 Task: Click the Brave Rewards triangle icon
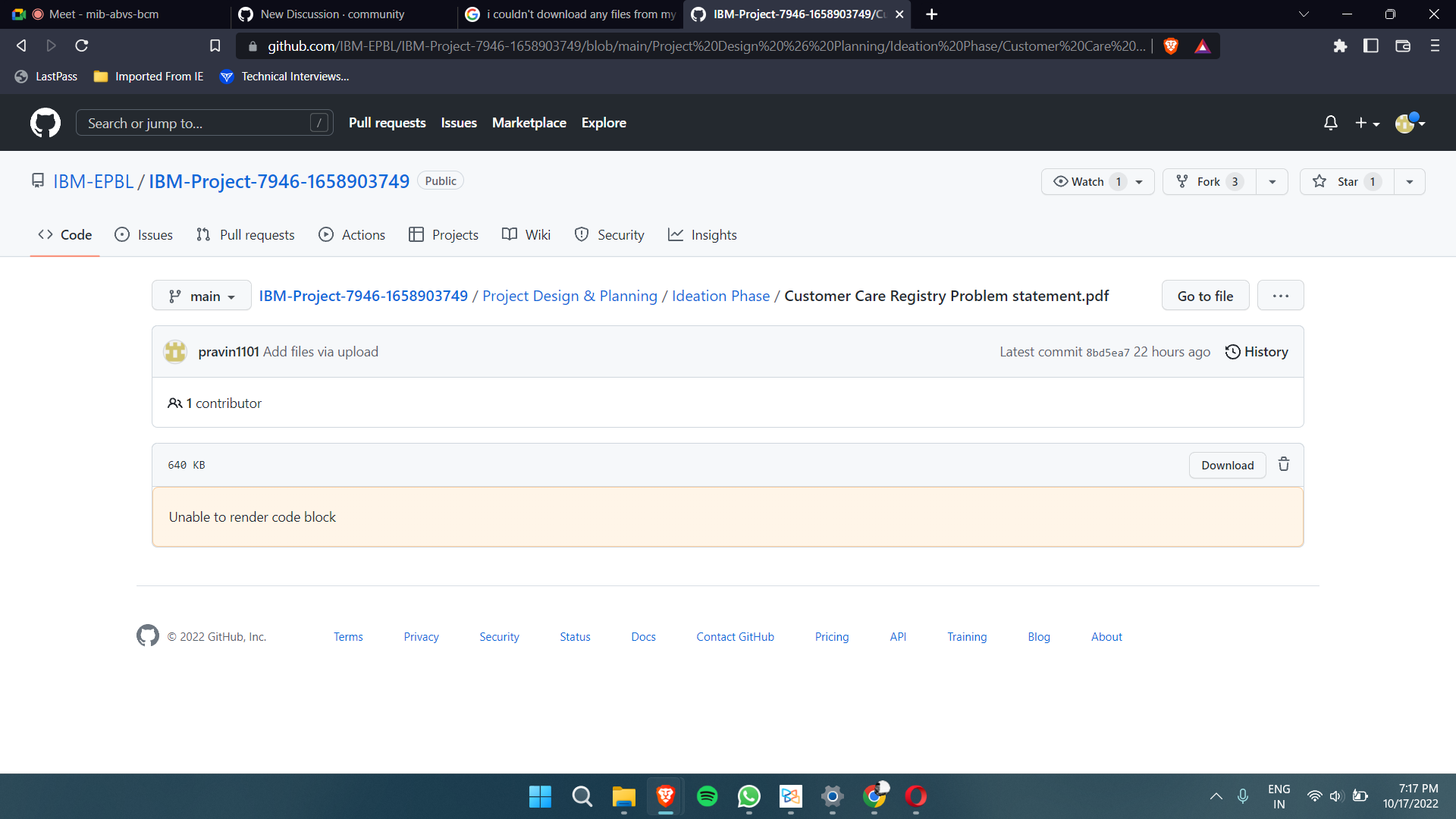pos(1203,46)
